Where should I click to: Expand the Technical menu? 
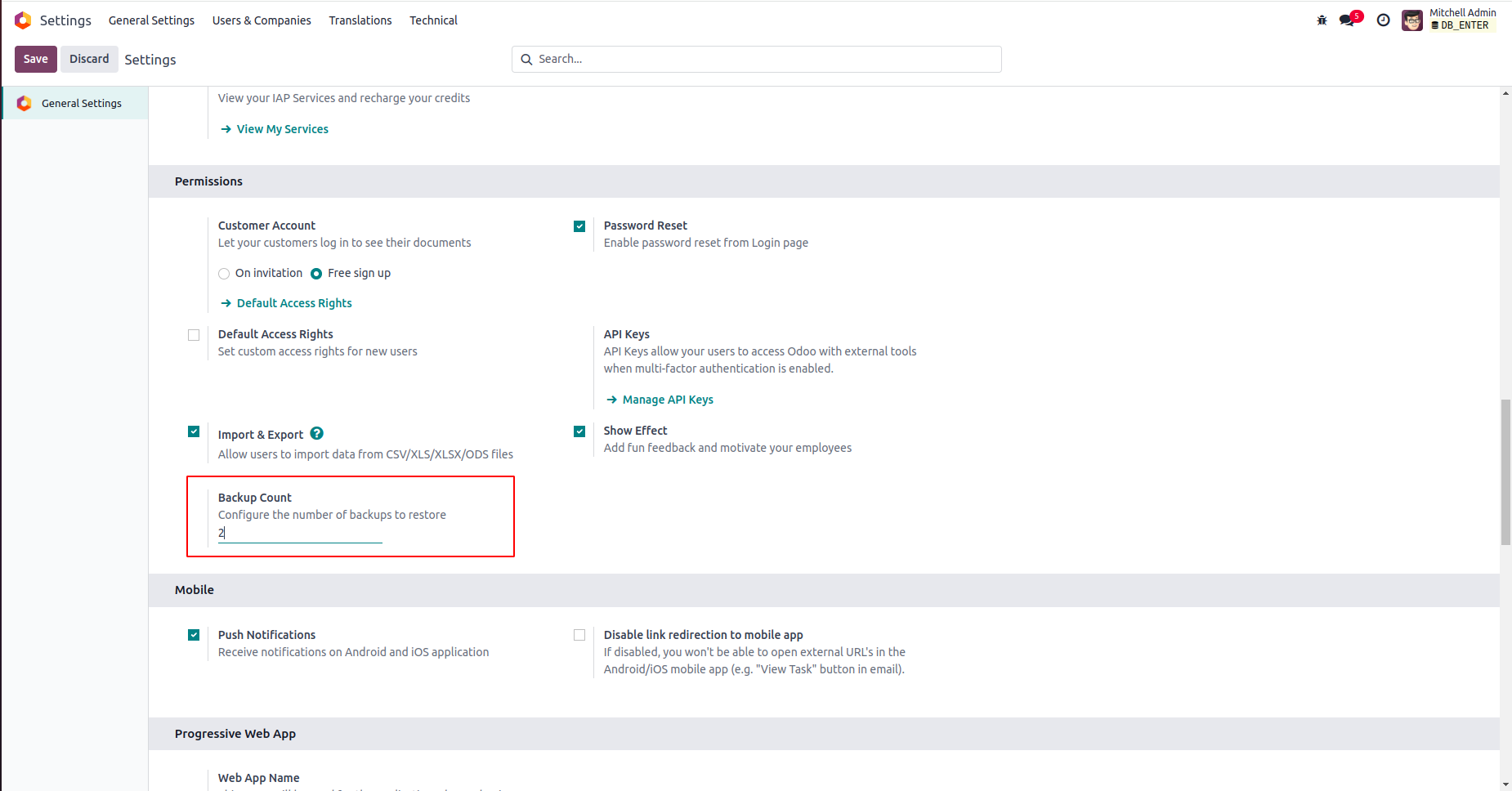(x=433, y=20)
